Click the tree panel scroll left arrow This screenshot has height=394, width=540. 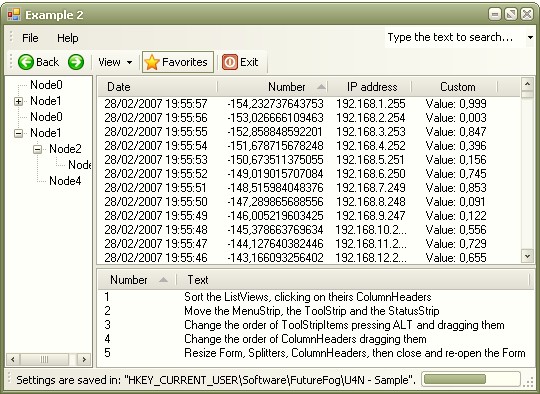[13, 360]
